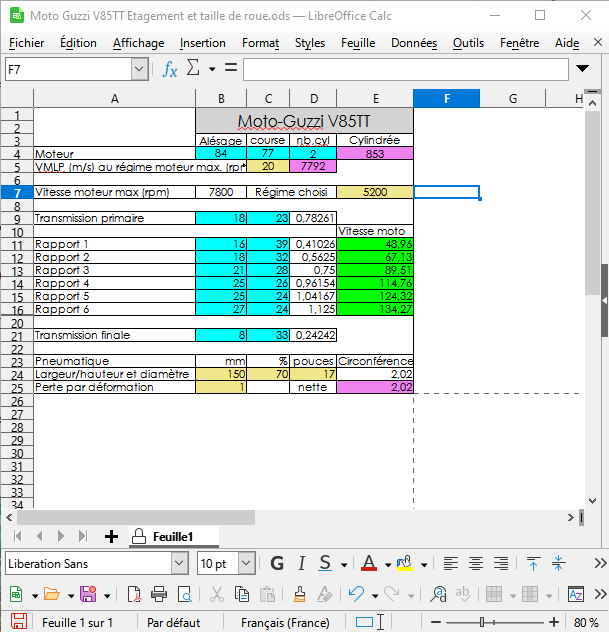Copy the selection
The image size is (609, 632).
coord(242,594)
